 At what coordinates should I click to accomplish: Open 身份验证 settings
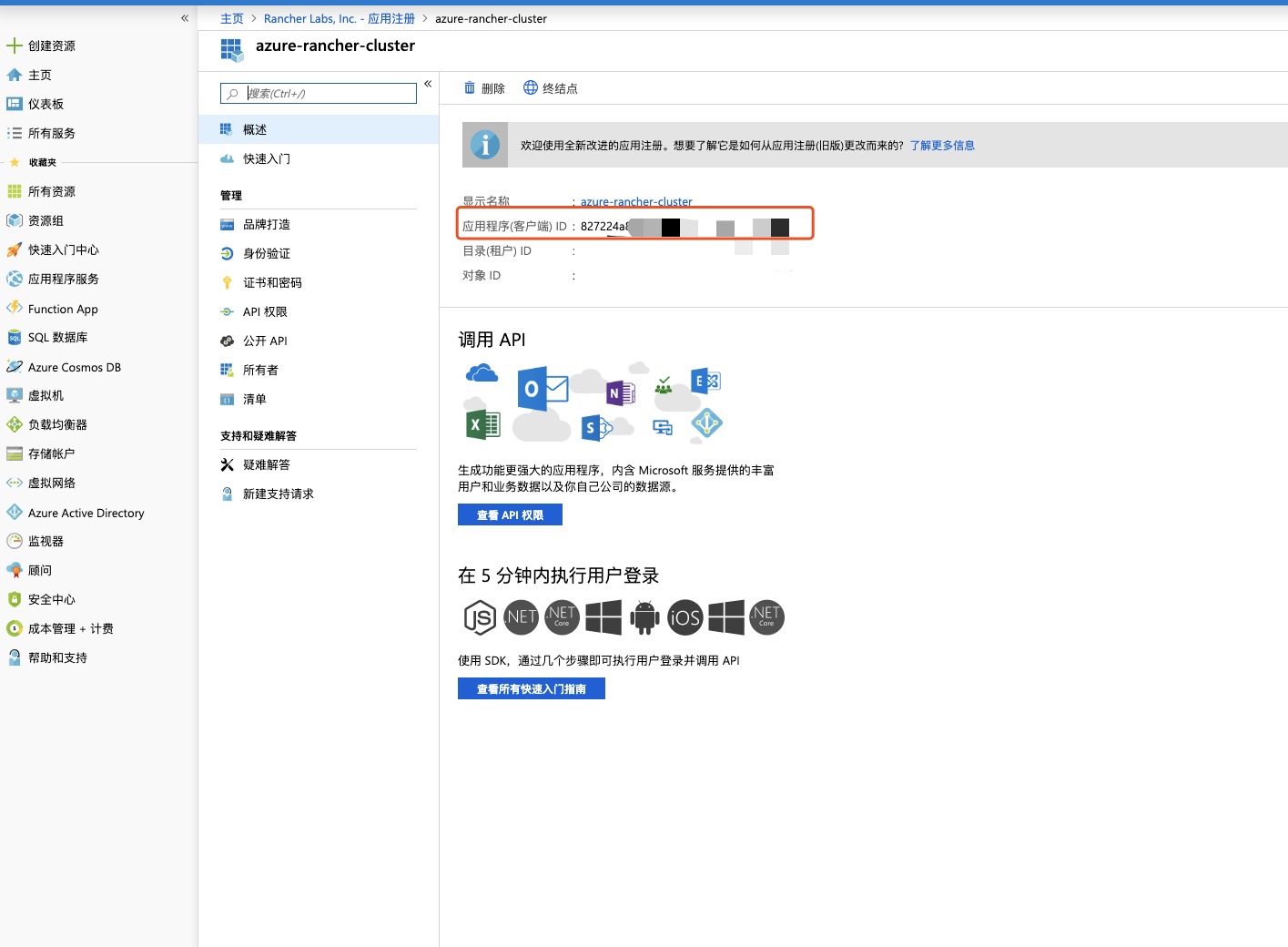click(x=319, y=253)
